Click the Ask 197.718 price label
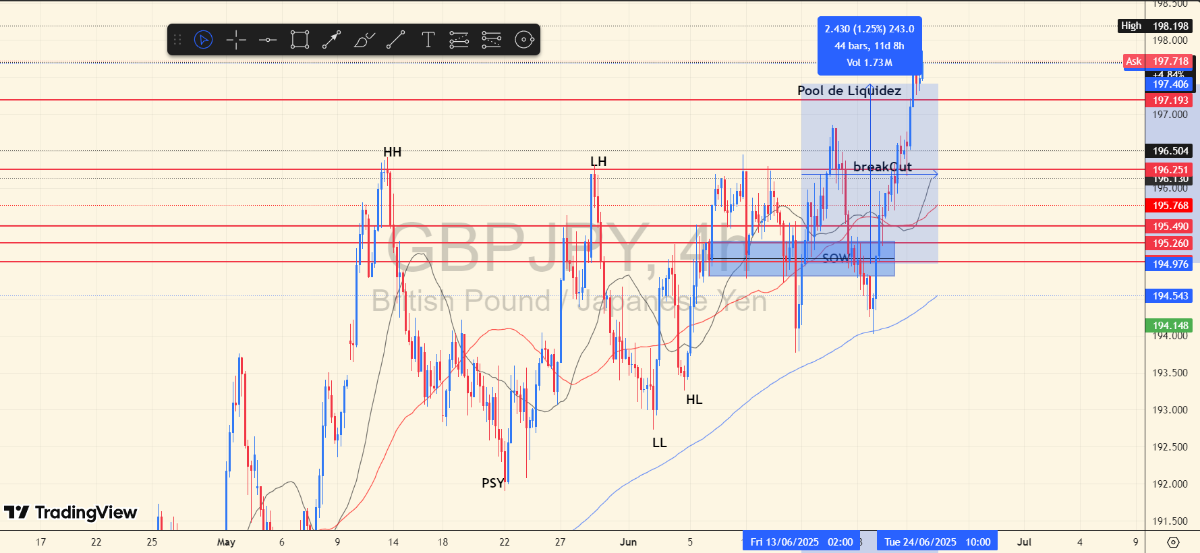This screenshot has height=553, width=1200. coord(1159,62)
